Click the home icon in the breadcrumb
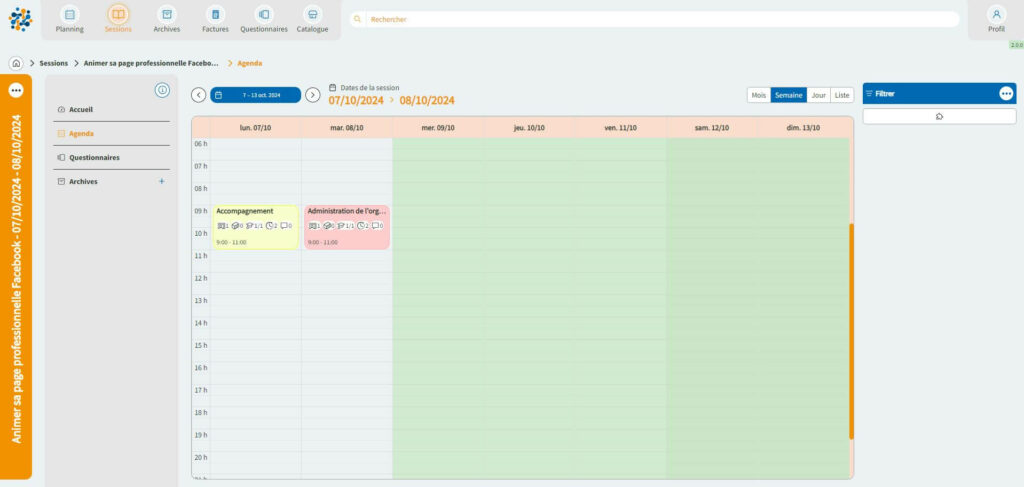 17,63
